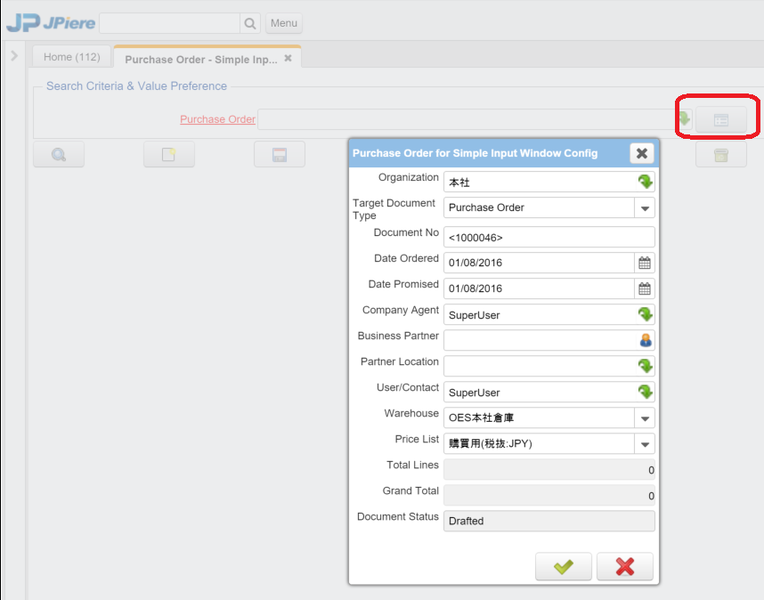The width and height of the screenshot is (764, 600).
Task: Confirm dialog with the green checkmark
Action: [x=563, y=566]
